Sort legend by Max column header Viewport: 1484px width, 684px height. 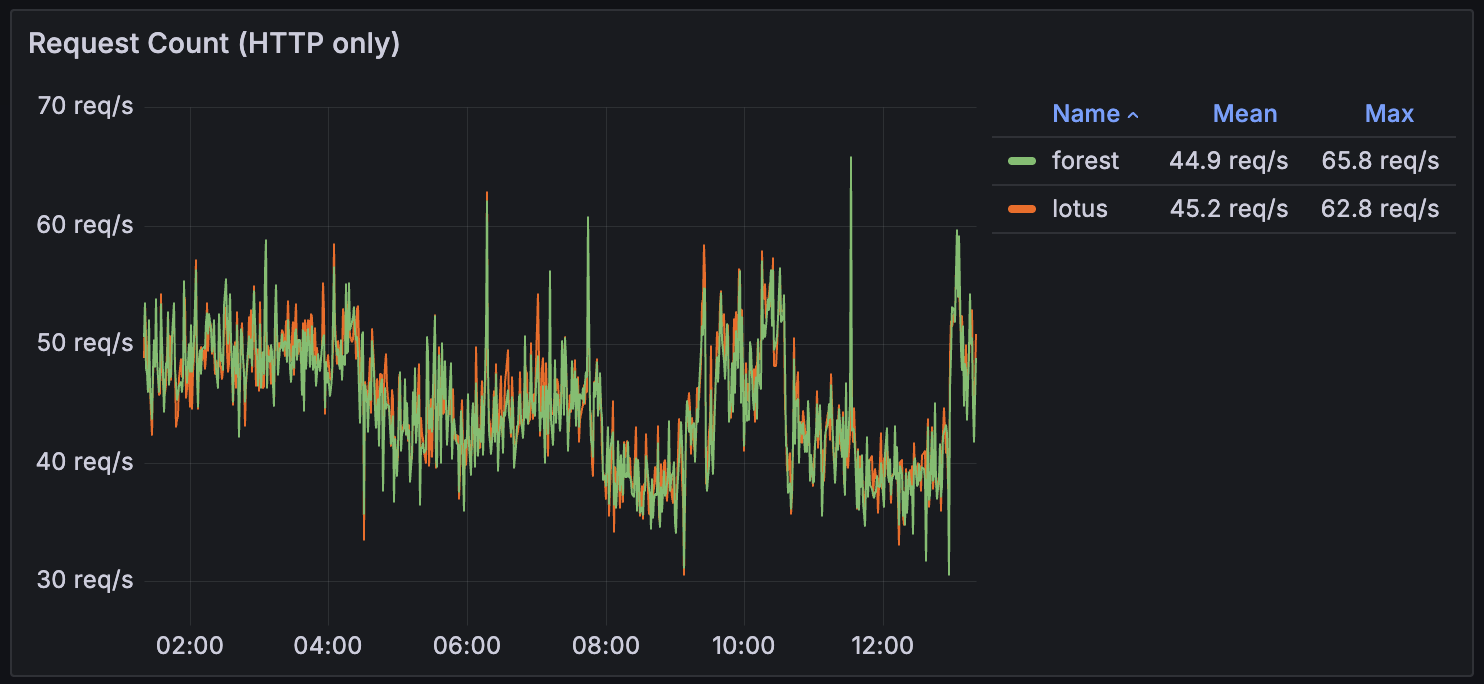tap(1389, 114)
